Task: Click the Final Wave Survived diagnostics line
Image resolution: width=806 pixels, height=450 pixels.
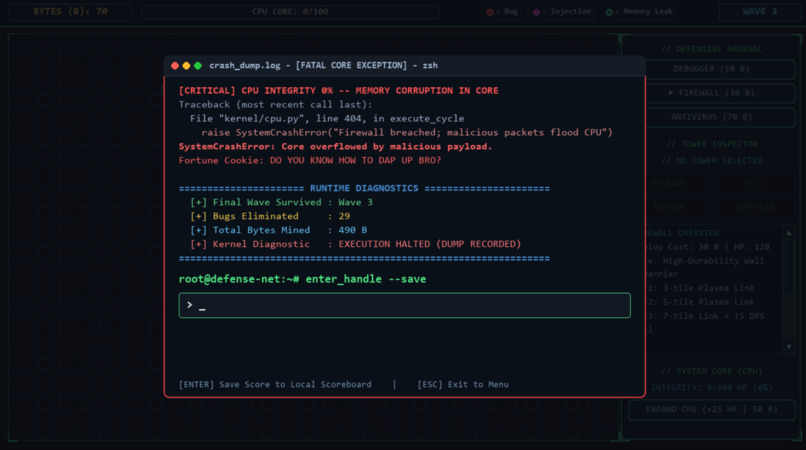Action: click(x=281, y=202)
